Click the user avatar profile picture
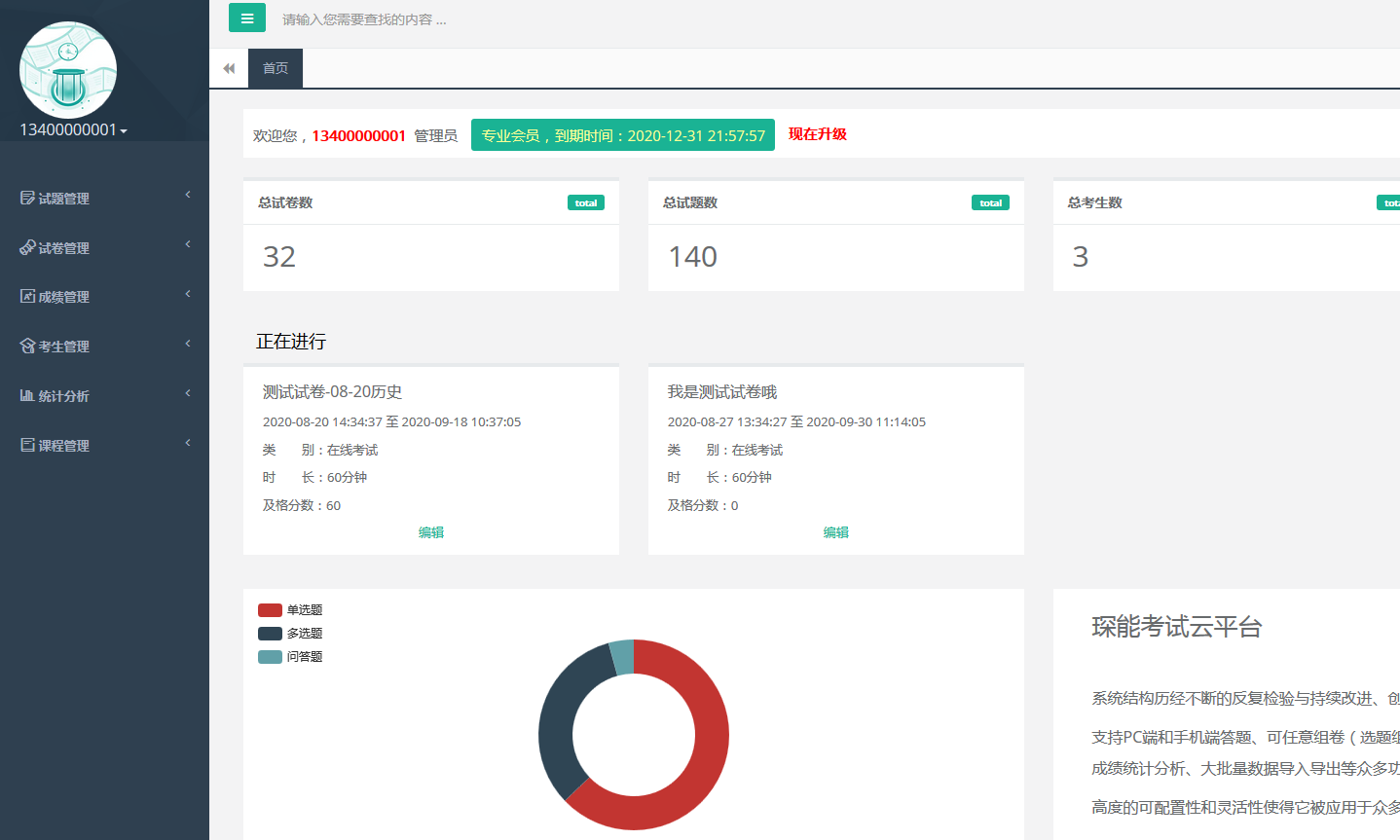Screen dimensions: 1400x840 (68, 70)
